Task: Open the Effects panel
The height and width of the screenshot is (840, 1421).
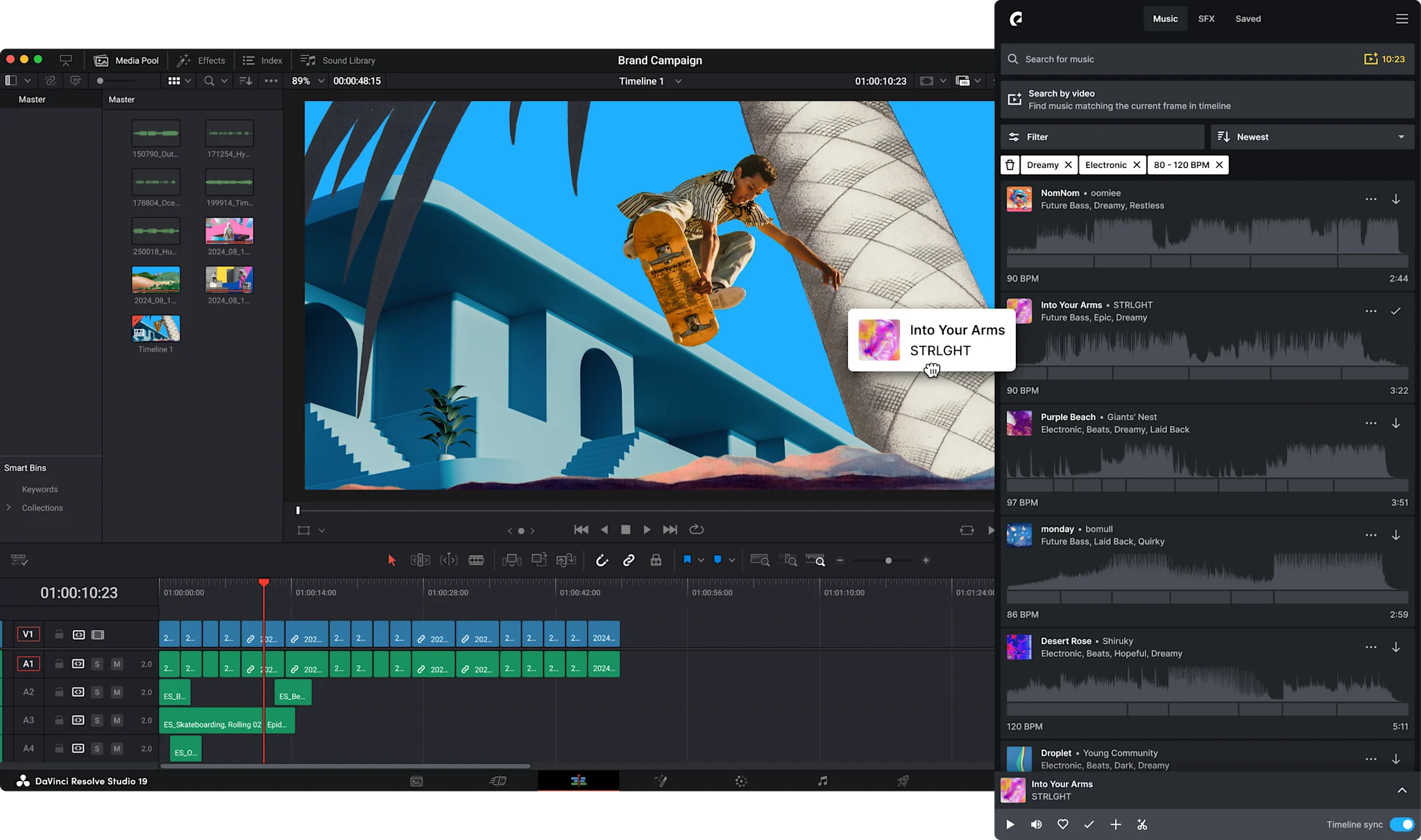Action: pyautogui.click(x=201, y=60)
